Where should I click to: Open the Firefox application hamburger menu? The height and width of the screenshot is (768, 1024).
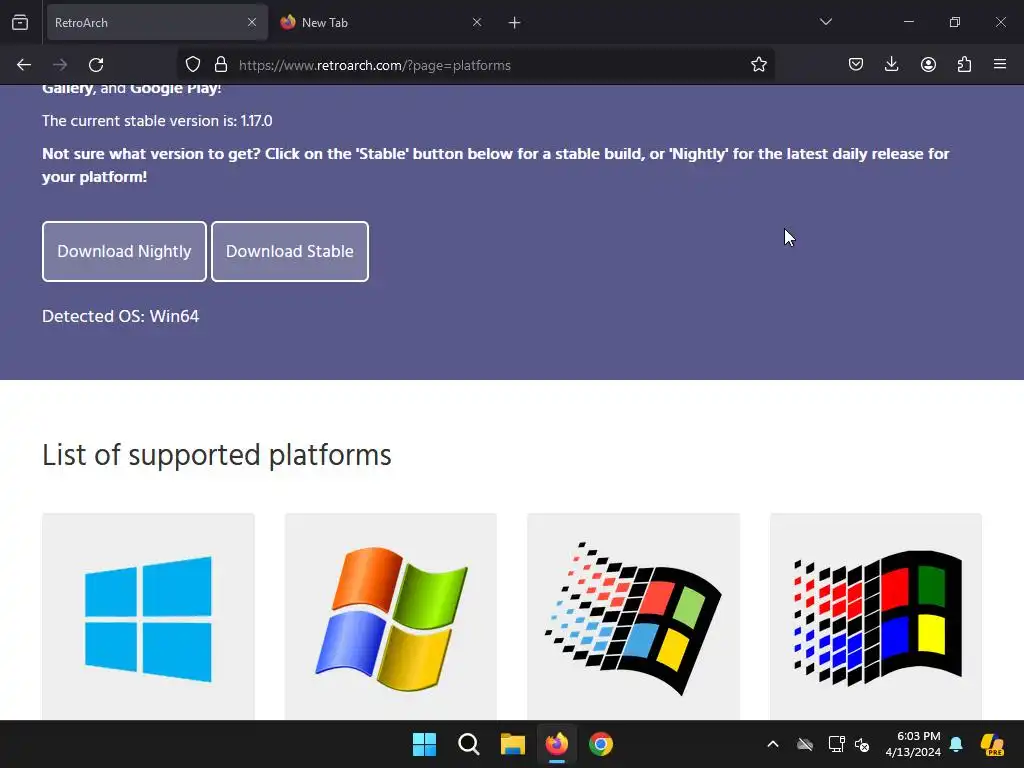1000,64
